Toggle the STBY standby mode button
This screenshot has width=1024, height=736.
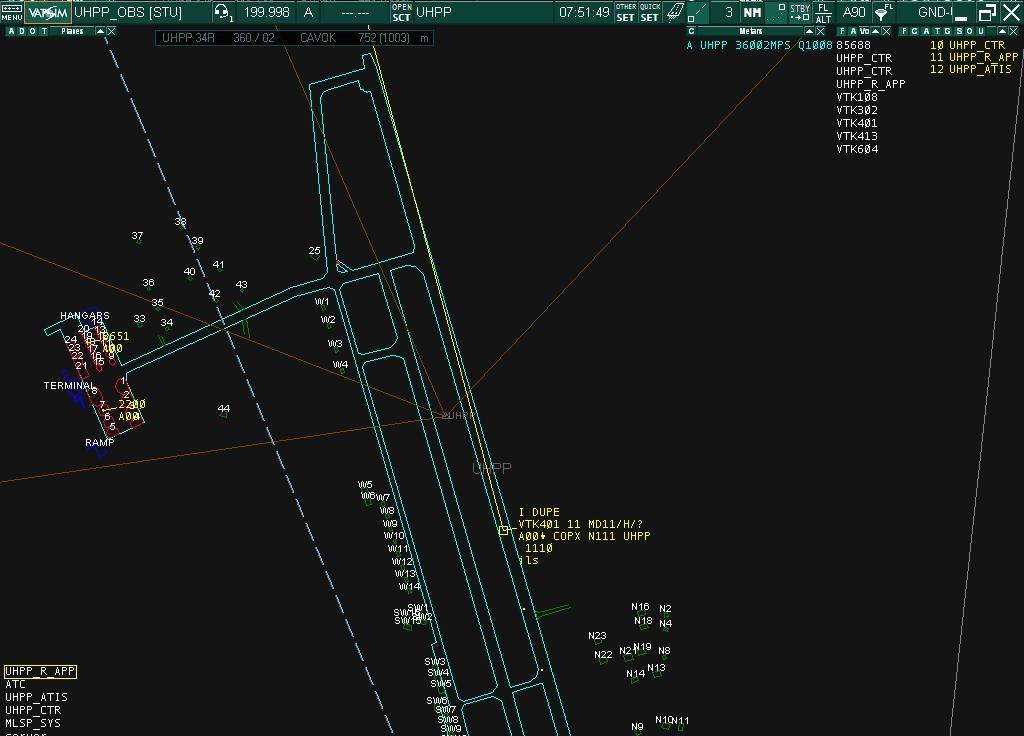point(800,12)
